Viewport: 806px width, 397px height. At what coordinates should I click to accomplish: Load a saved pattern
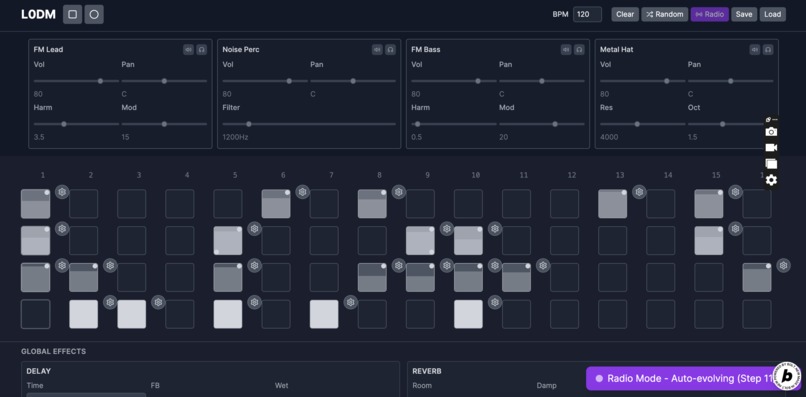click(773, 14)
